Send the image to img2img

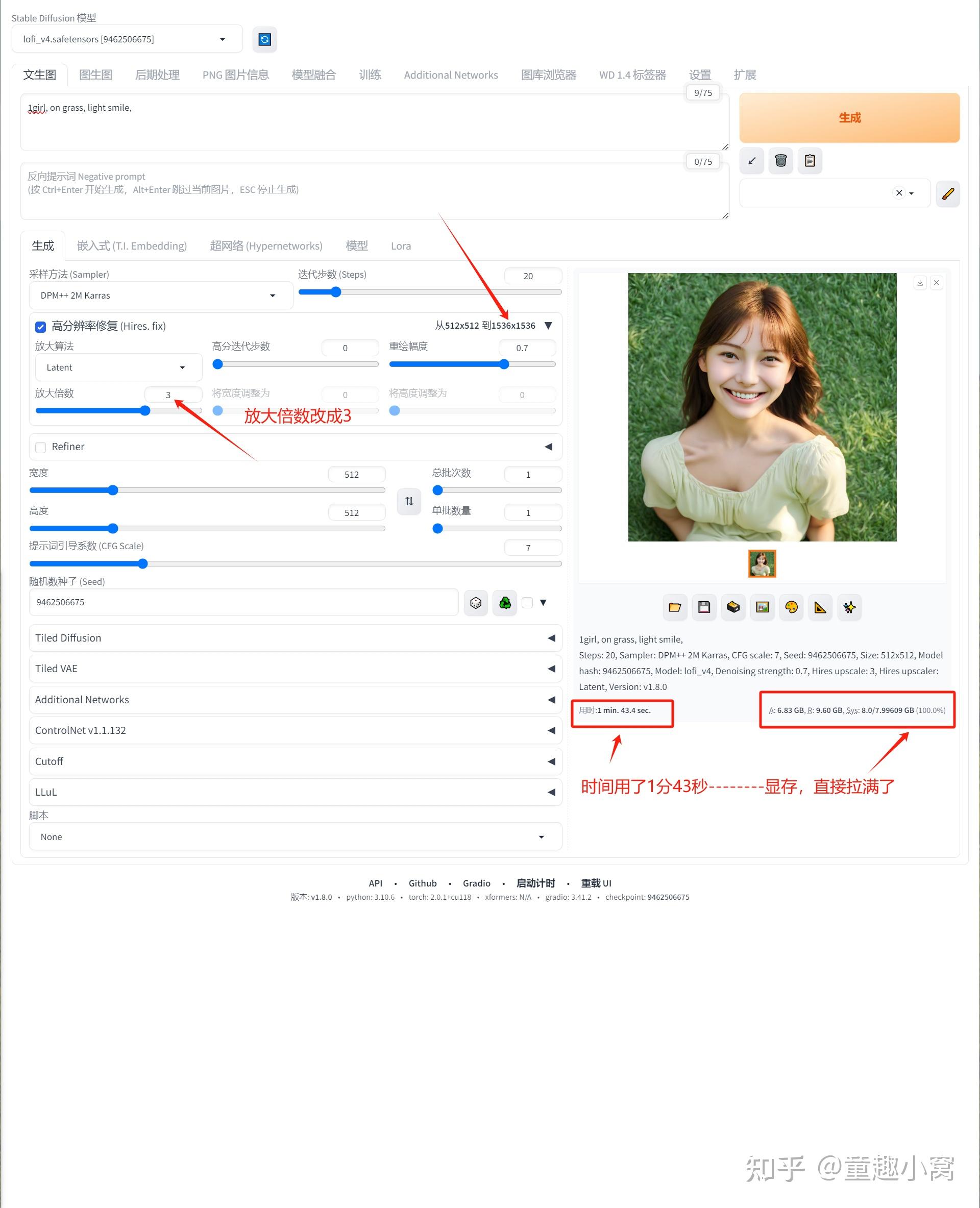[762, 607]
